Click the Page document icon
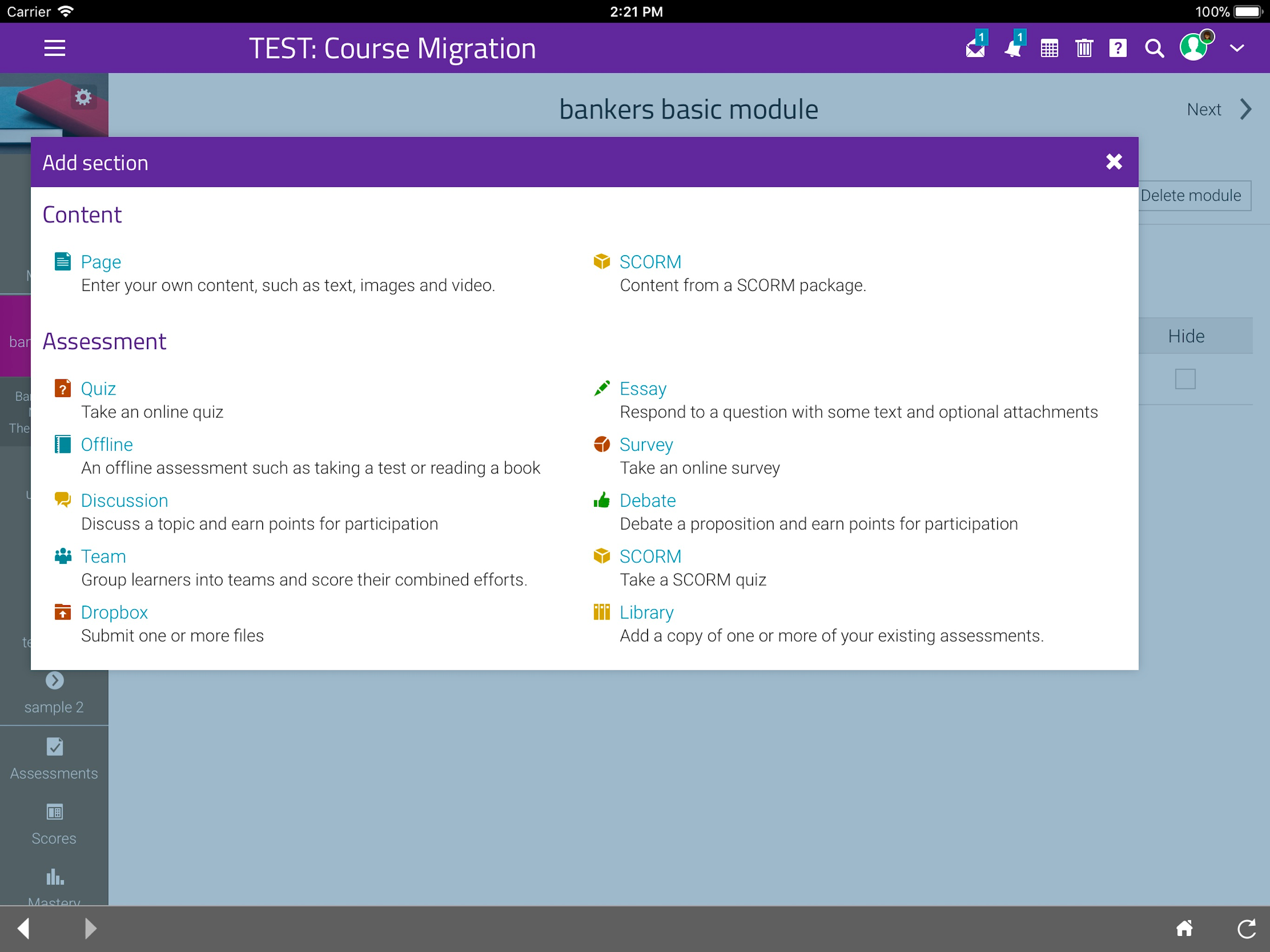This screenshot has width=1270, height=952. pos(63,262)
